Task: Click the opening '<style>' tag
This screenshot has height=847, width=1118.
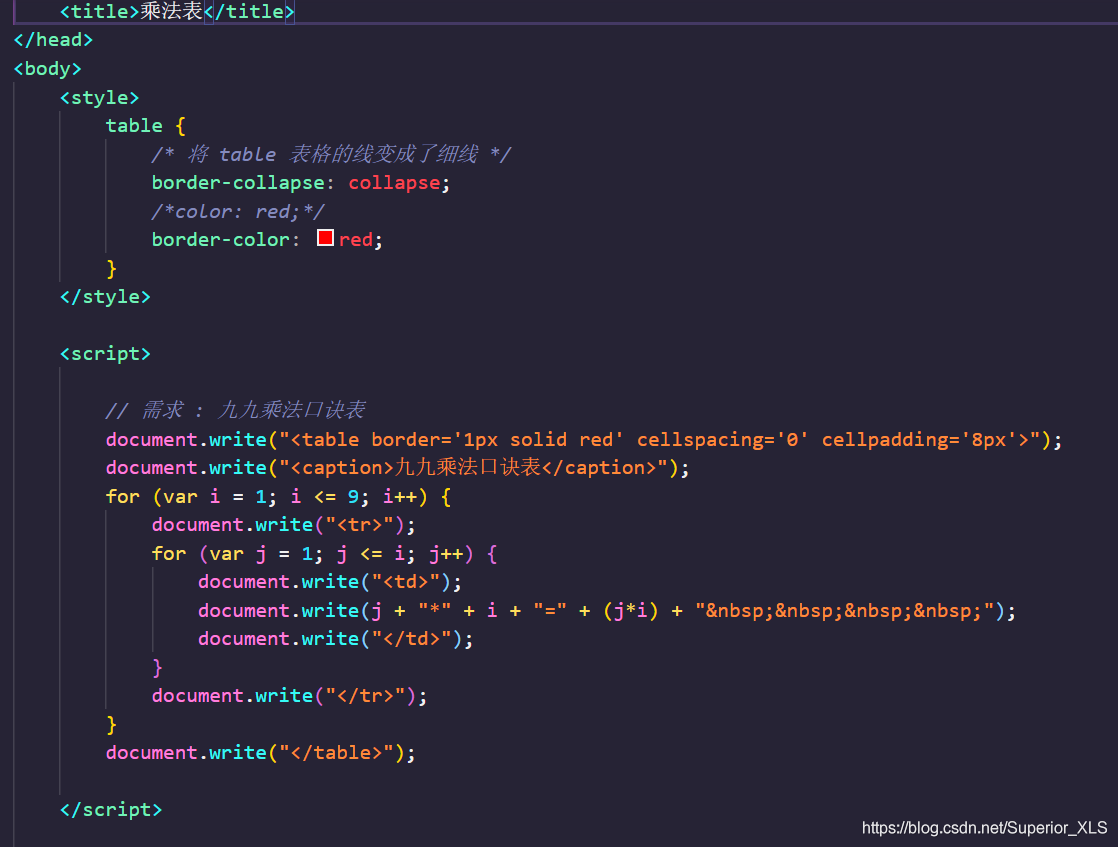Action: [100, 97]
